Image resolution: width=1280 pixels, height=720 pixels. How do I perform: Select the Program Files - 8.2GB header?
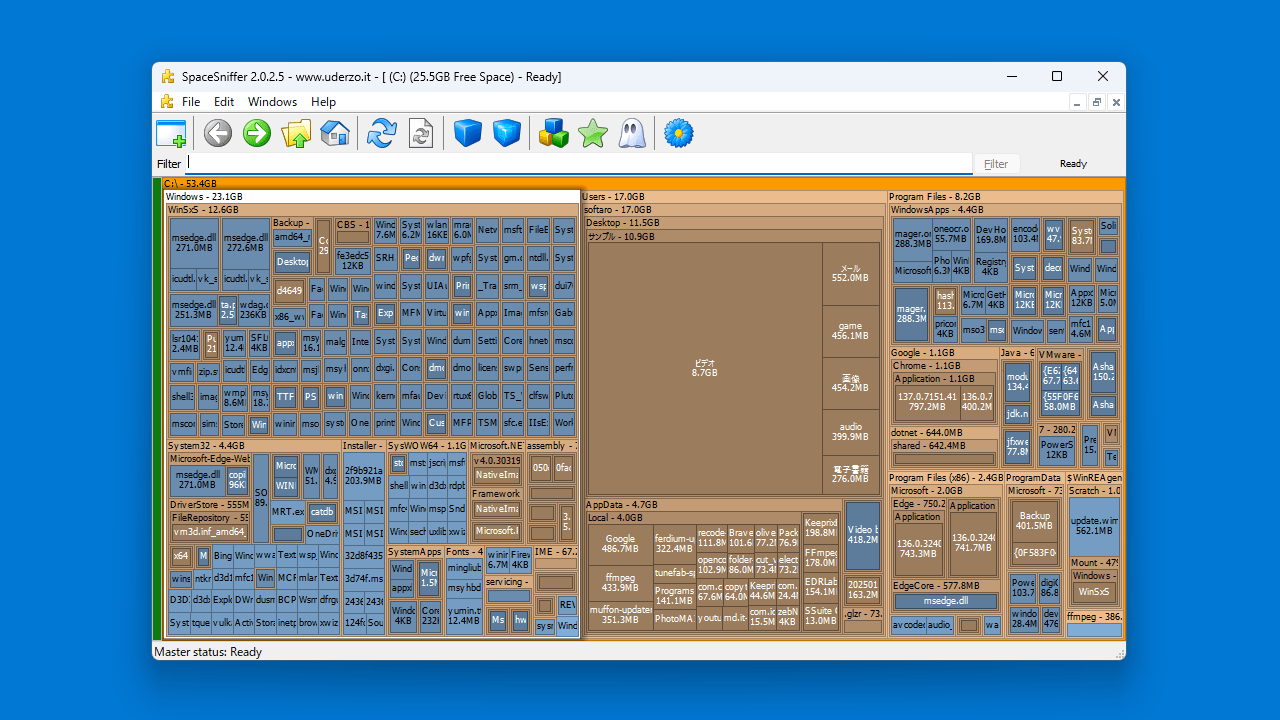pyautogui.click(x=1005, y=197)
